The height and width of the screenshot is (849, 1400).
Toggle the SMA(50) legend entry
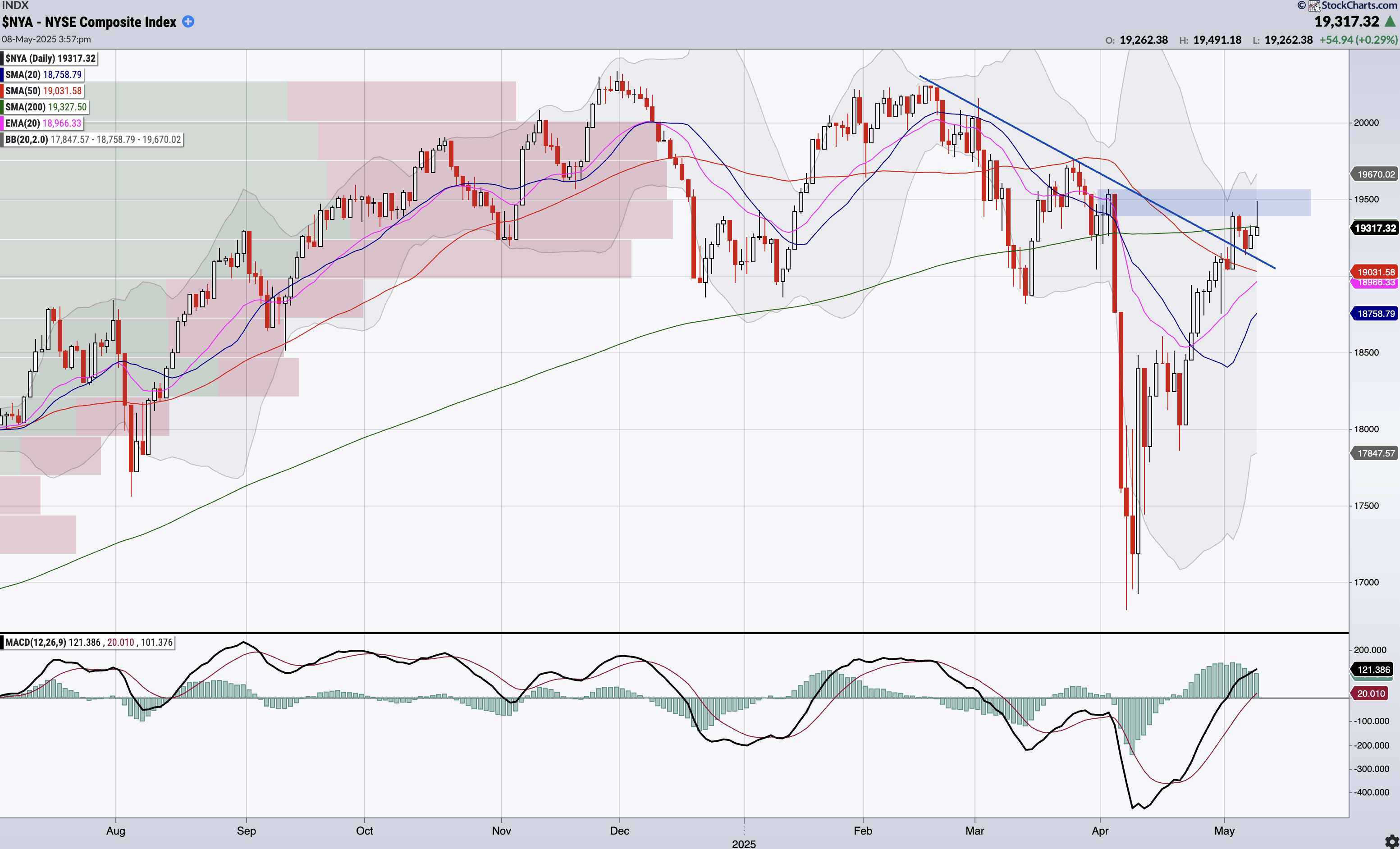(x=43, y=91)
